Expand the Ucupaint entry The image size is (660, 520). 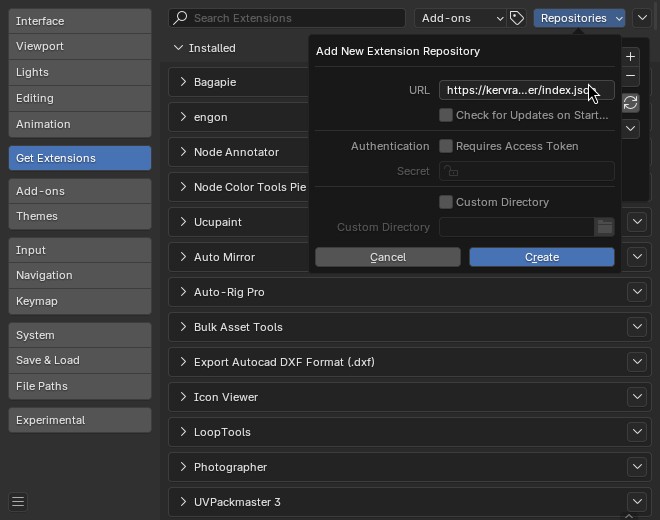183,221
